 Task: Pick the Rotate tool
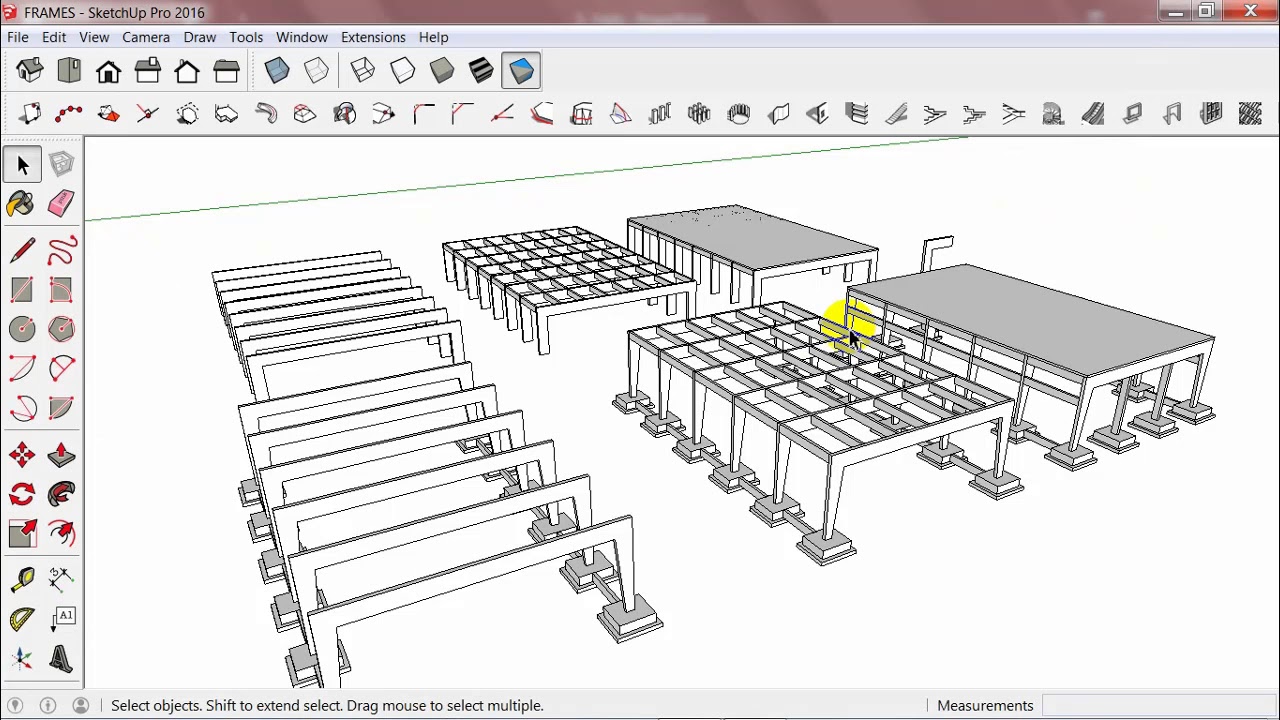[22, 494]
